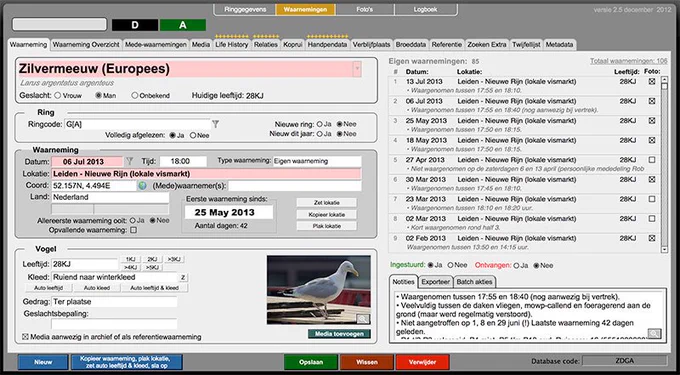
Task: Click the small Z button beside Kleed
Action: coord(183,277)
